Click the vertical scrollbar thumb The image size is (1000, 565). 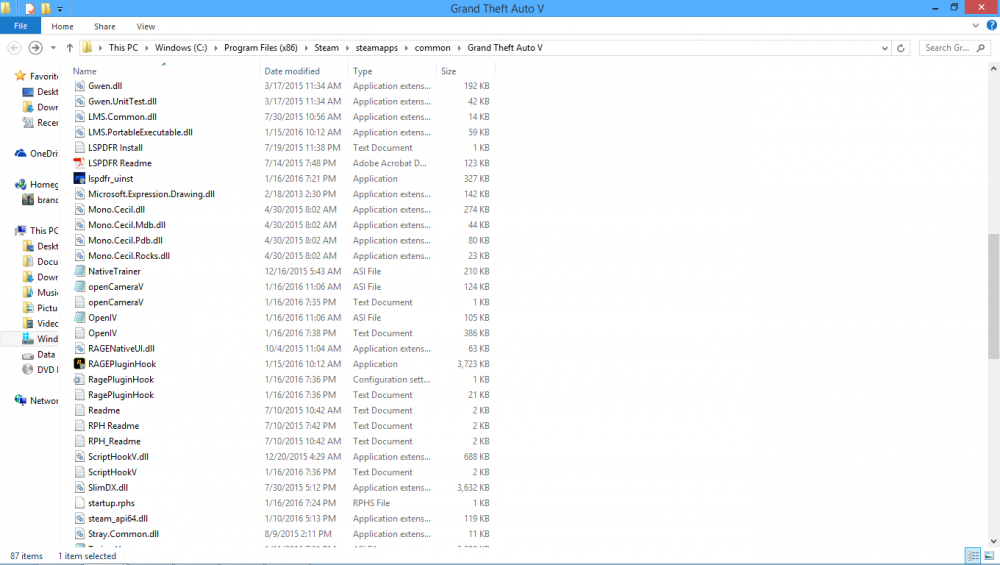click(x=994, y=297)
